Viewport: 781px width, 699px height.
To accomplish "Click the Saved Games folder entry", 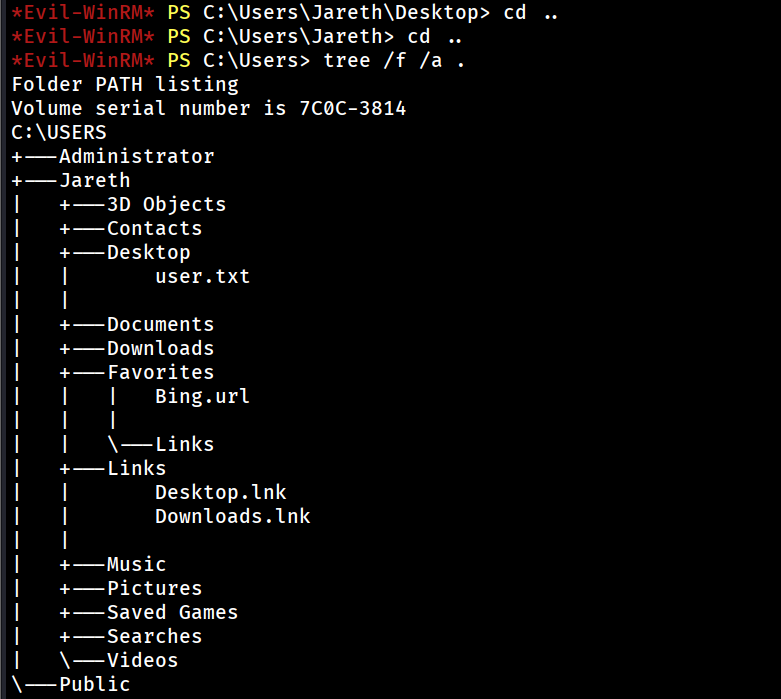I will tap(172, 612).
